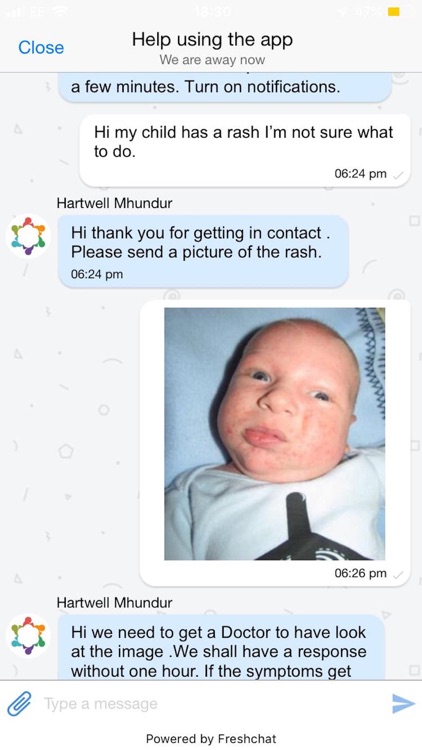Close the help chat
422x750 pixels.
pyautogui.click(x=41, y=47)
